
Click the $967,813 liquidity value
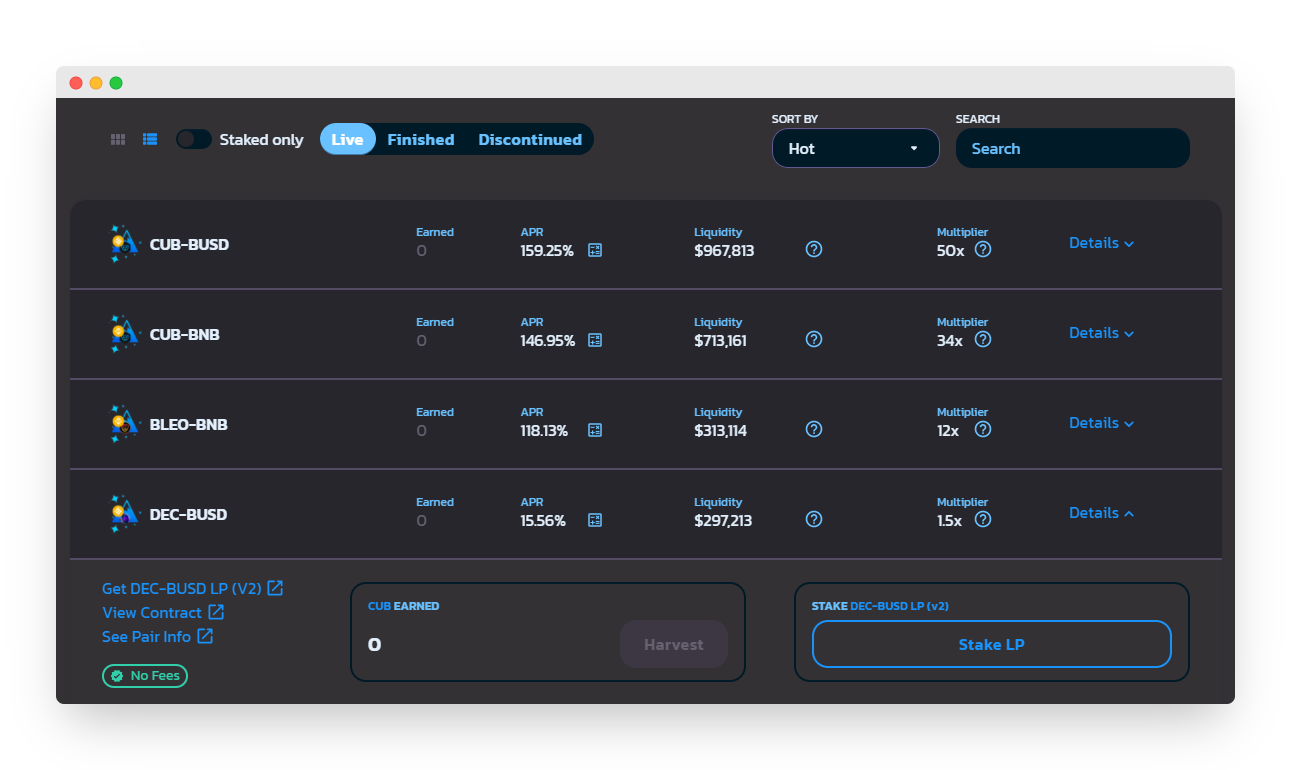[x=724, y=250]
